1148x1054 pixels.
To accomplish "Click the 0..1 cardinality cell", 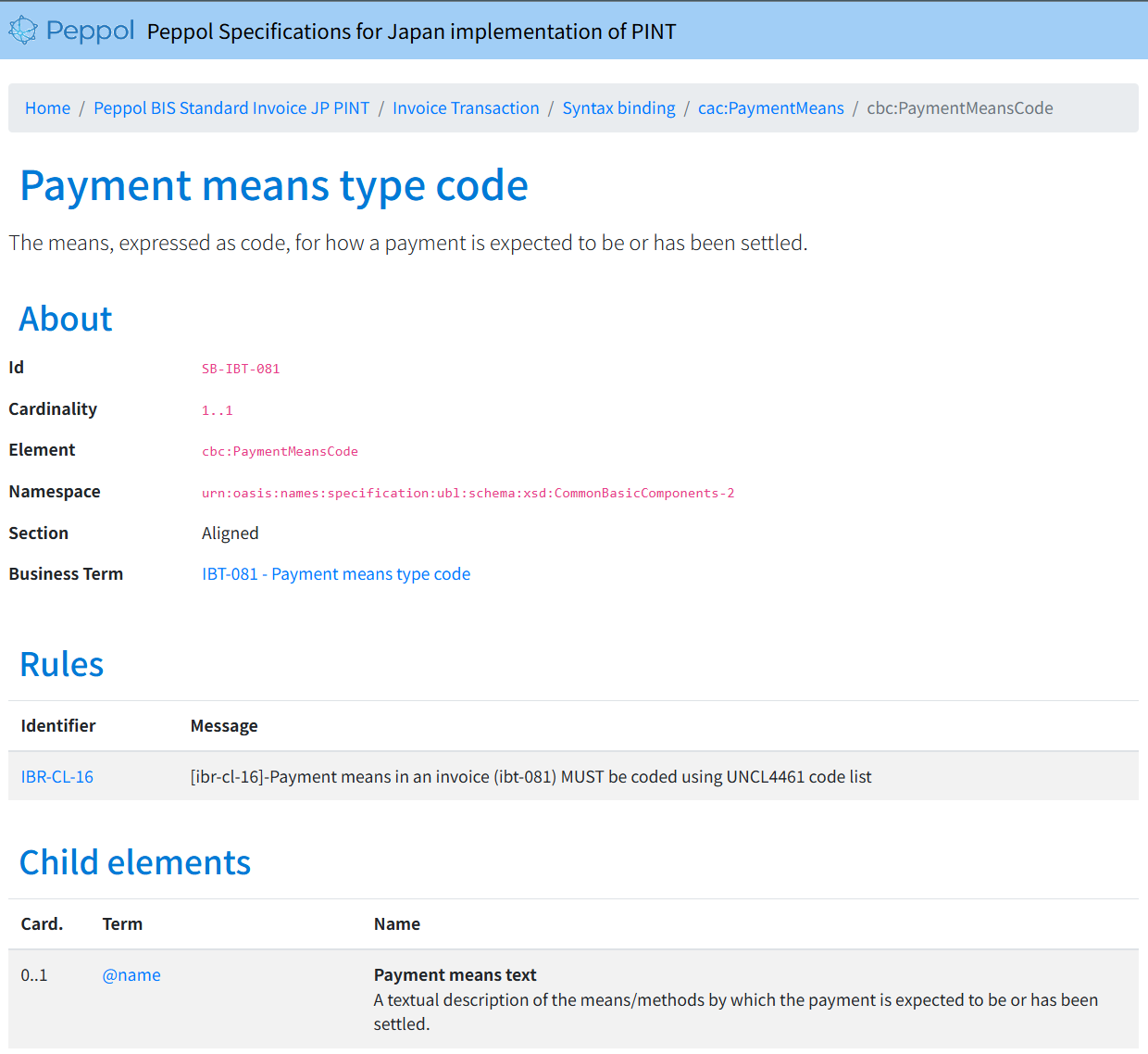I will [x=34, y=975].
